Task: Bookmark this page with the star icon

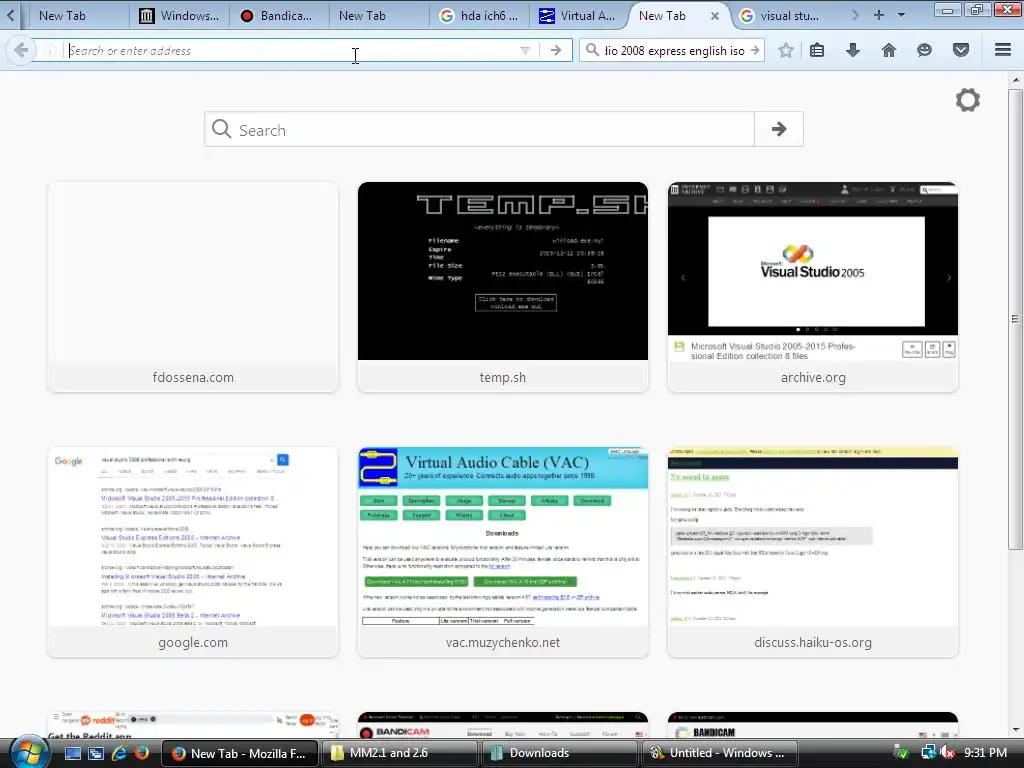Action: pos(786,50)
